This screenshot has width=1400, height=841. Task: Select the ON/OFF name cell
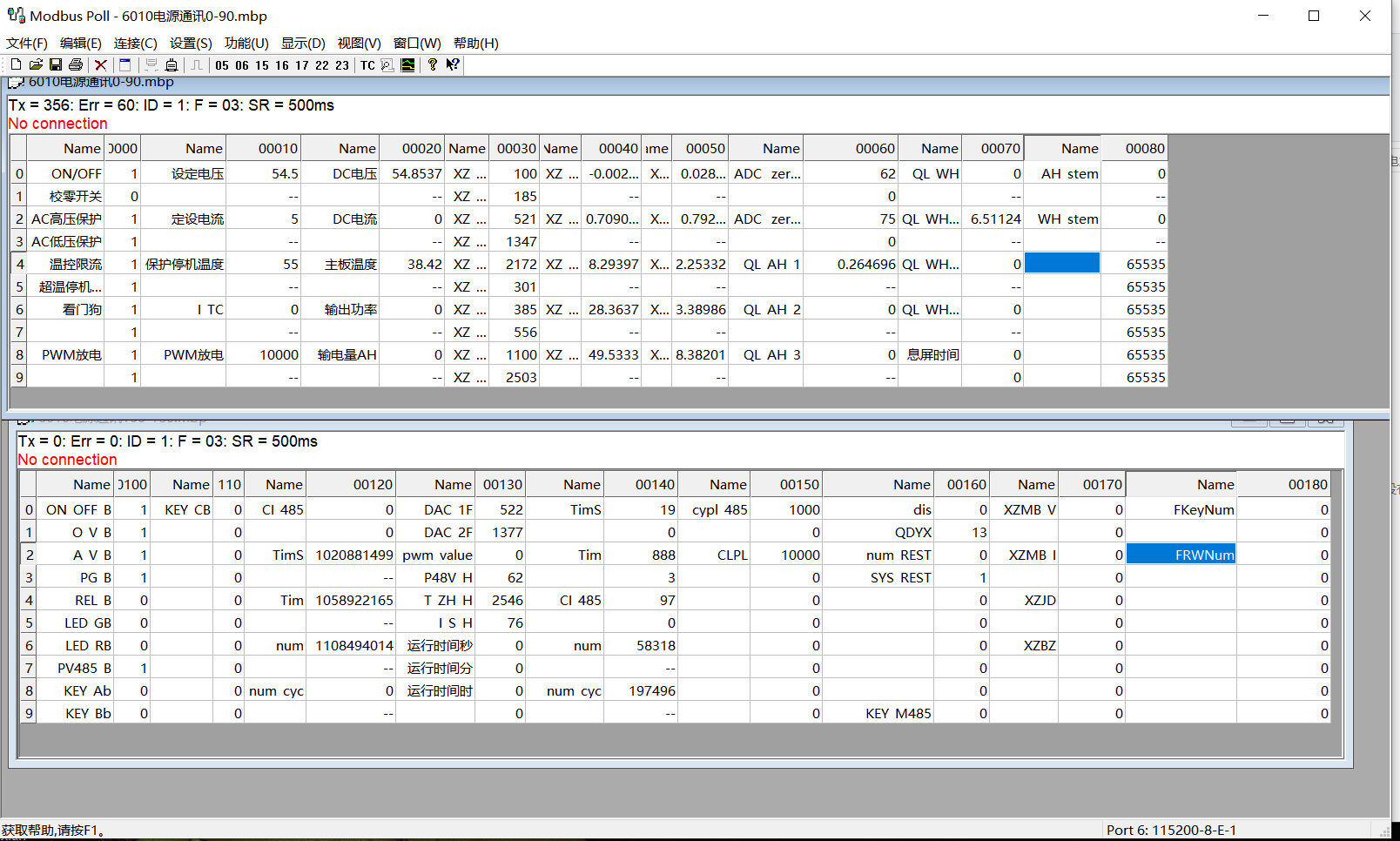66,173
